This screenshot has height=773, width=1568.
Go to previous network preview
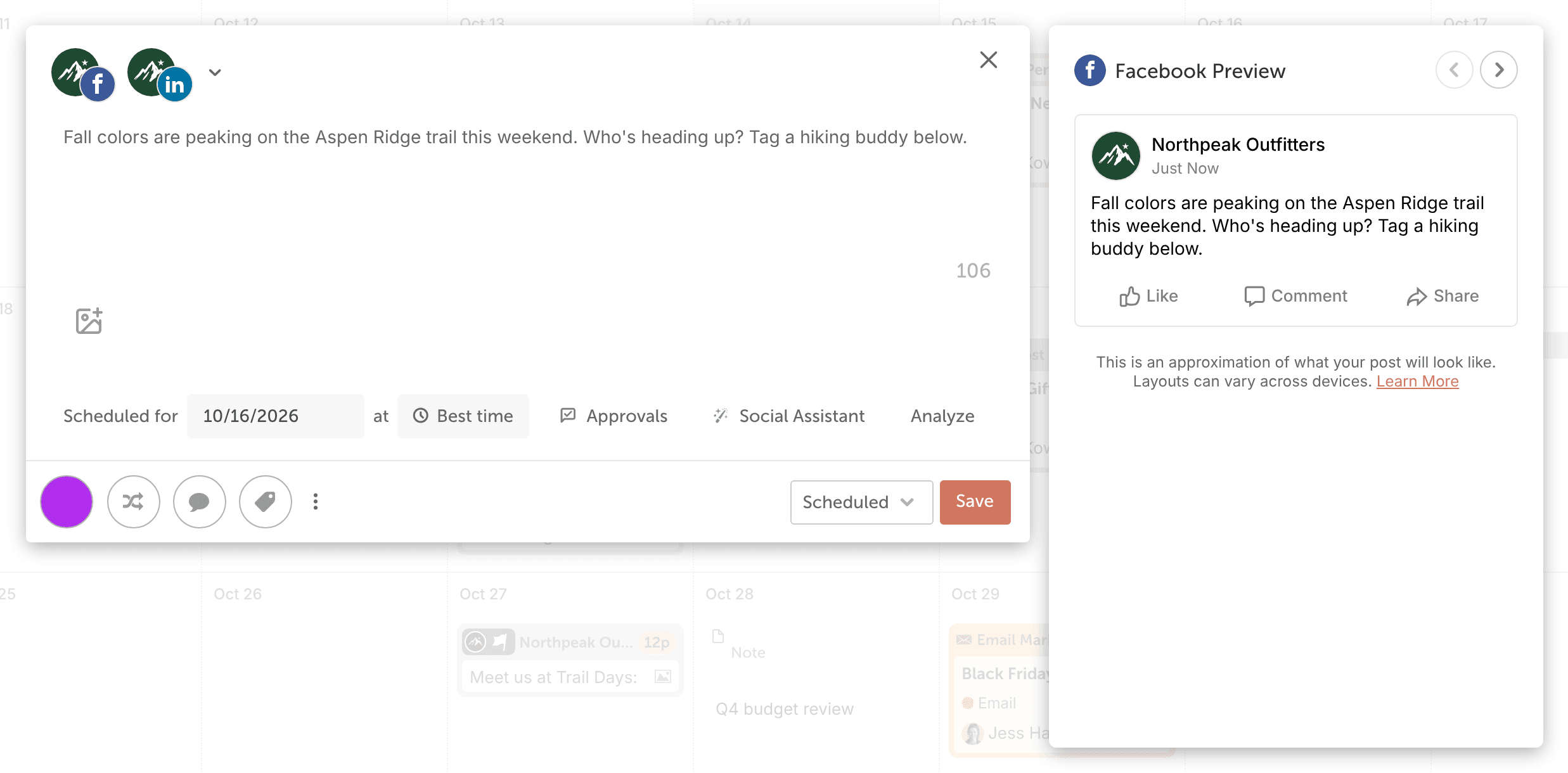click(1454, 70)
